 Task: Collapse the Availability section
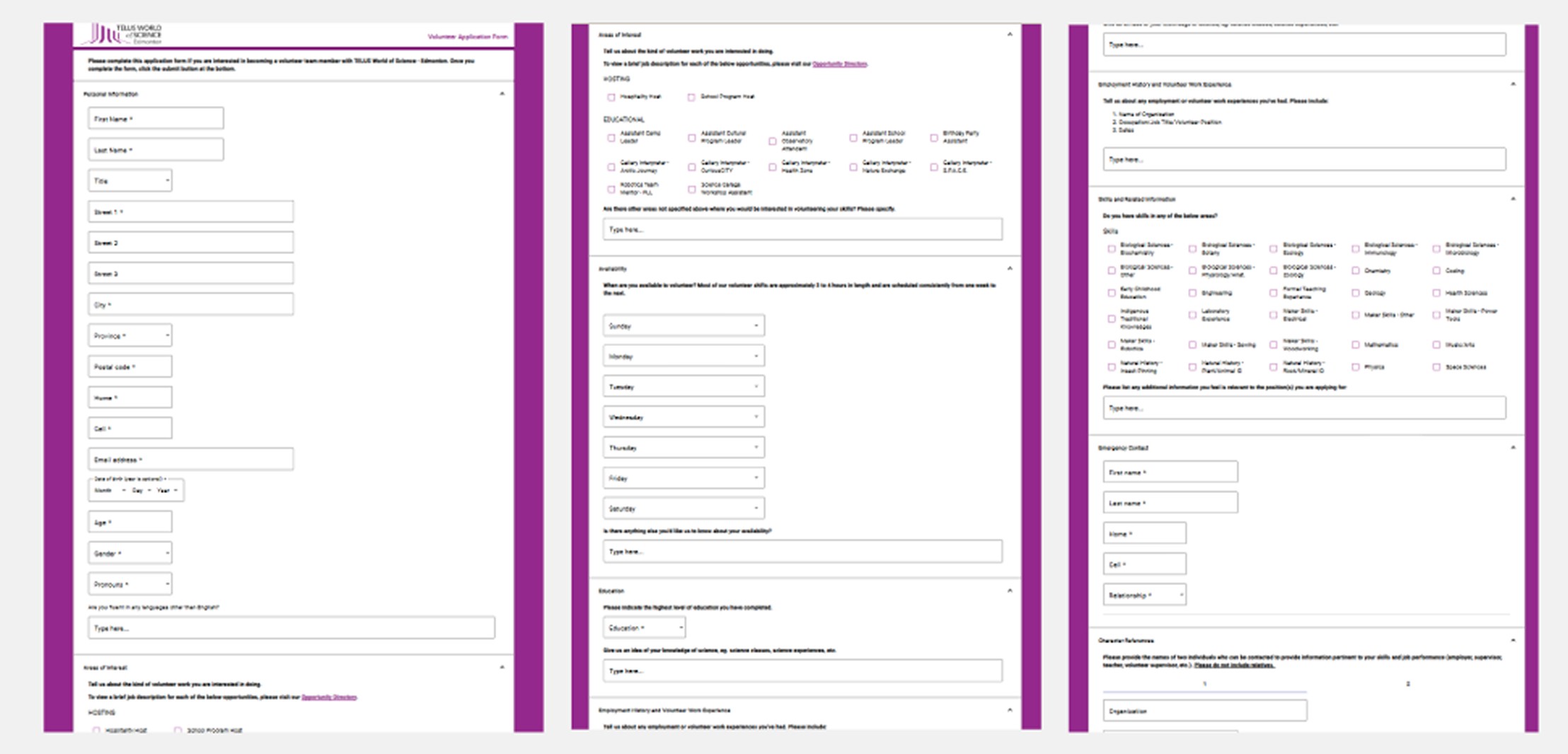(x=1010, y=269)
